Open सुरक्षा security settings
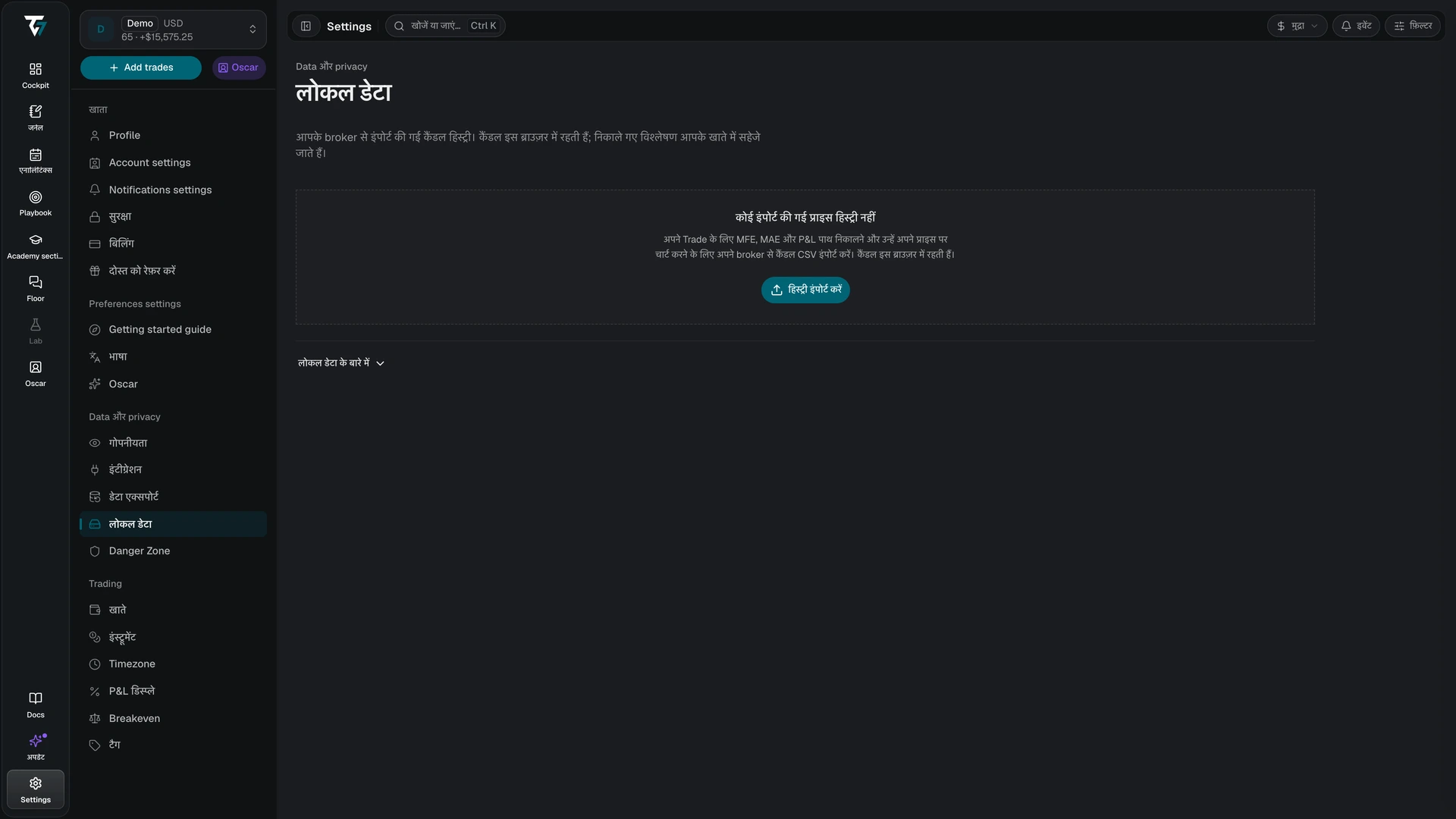 point(173,217)
